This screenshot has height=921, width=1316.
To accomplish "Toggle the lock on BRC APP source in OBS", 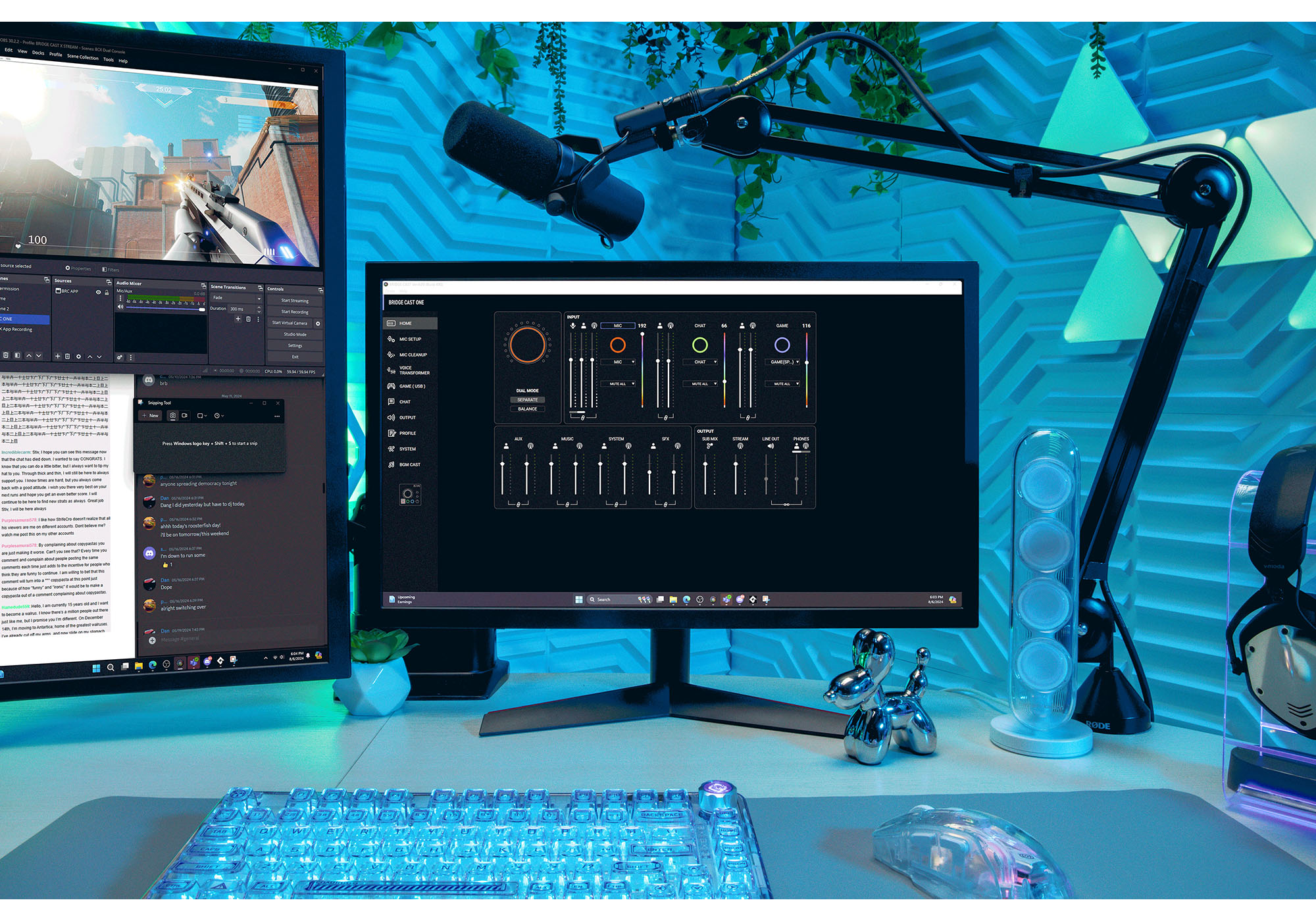I will pyautogui.click(x=107, y=292).
